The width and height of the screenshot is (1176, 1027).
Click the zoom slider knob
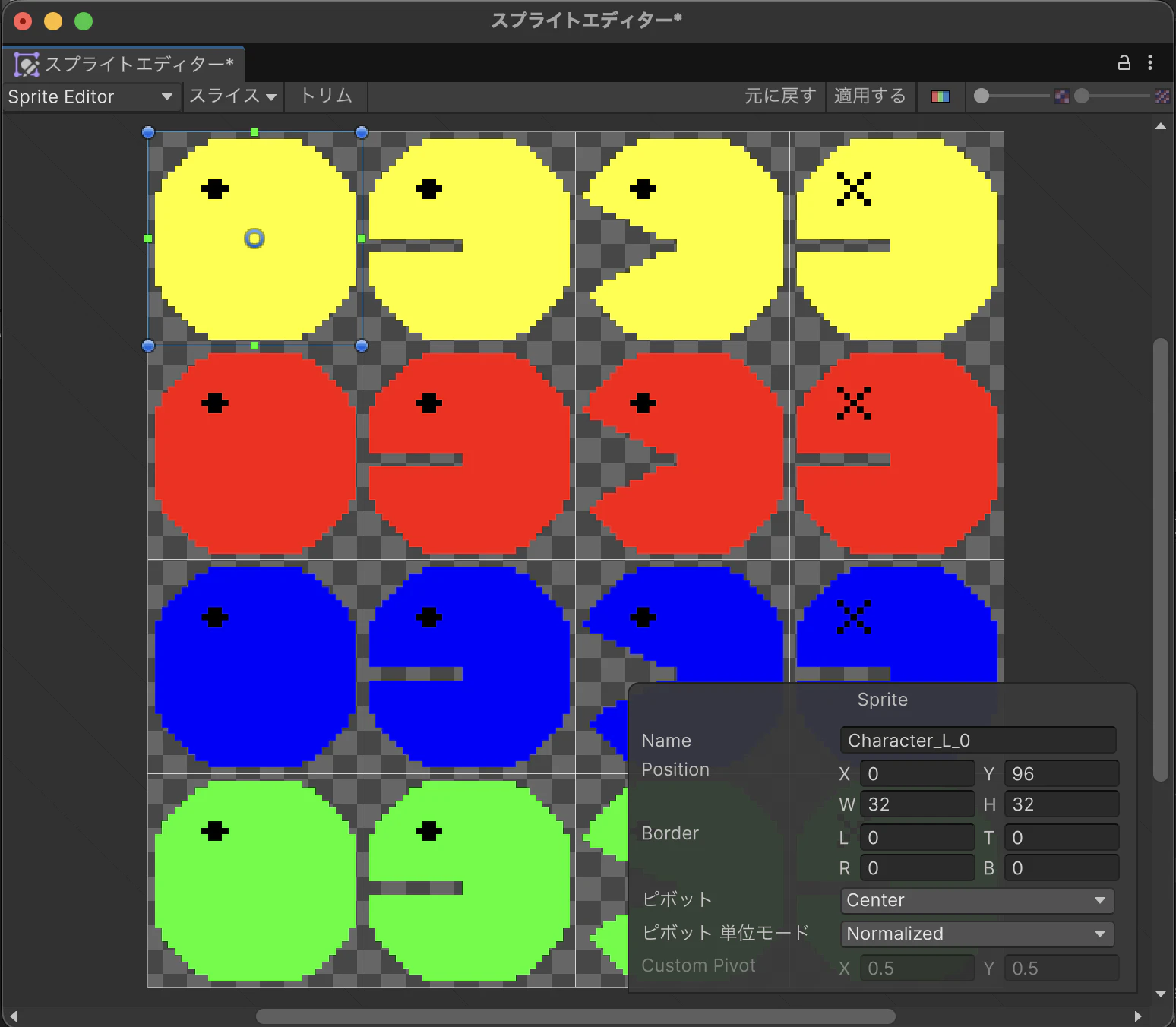click(982, 96)
